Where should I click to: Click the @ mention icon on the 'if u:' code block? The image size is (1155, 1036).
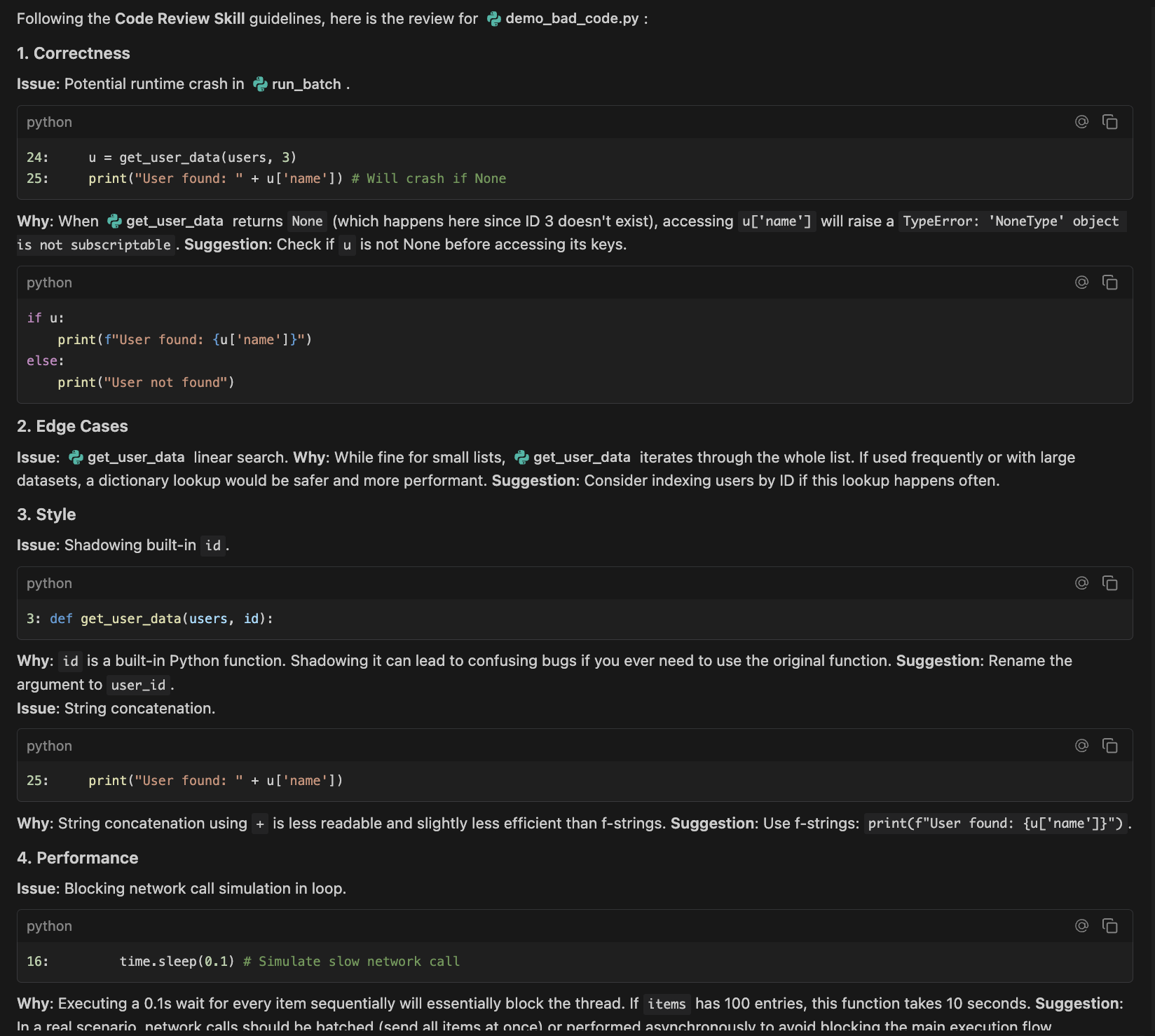coord(1081,282)
